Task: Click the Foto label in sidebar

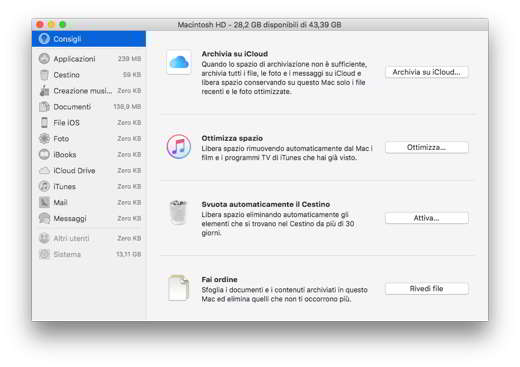Action: pos(61,139)
